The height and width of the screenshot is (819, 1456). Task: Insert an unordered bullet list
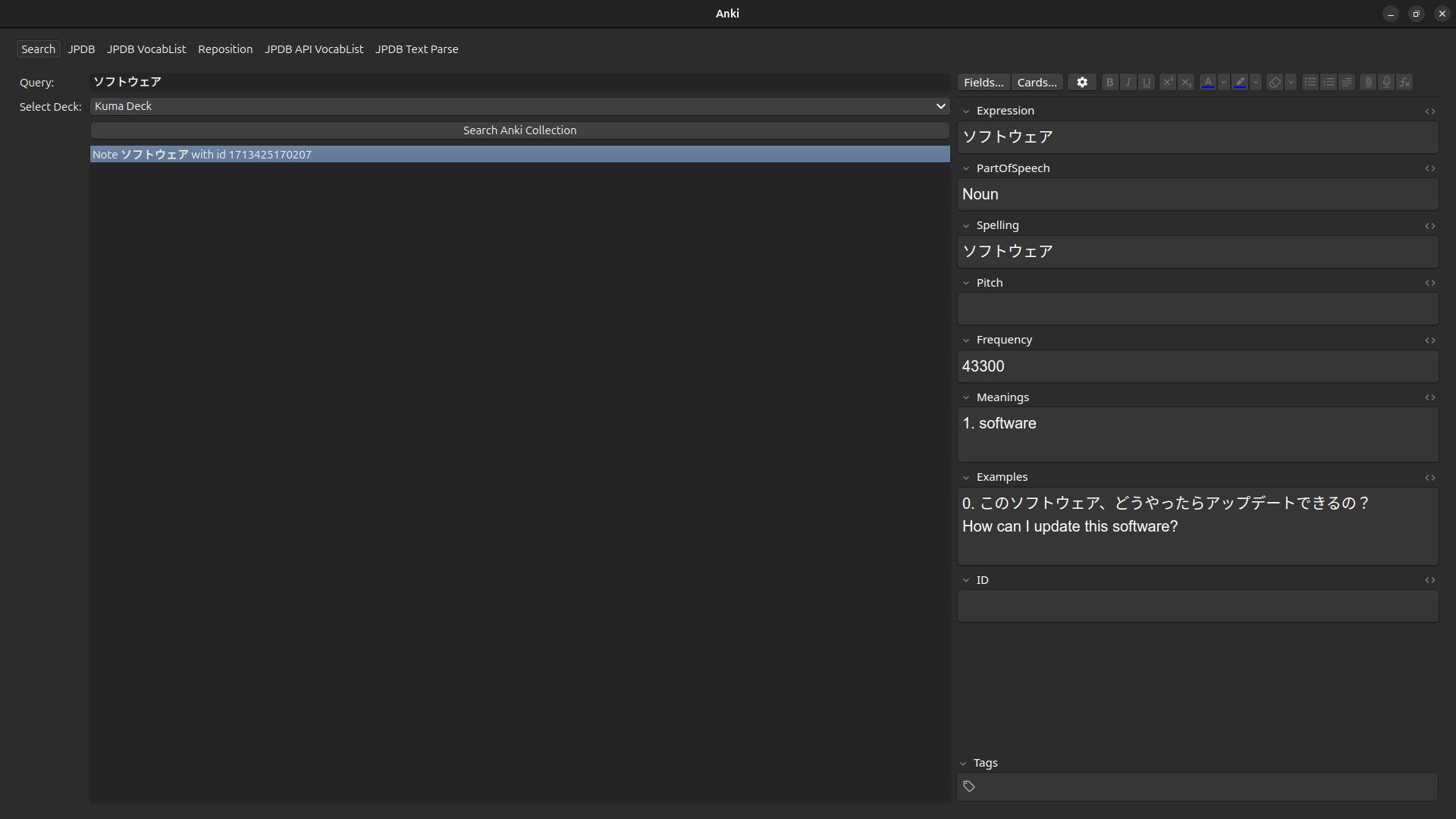click(1310, 82)
